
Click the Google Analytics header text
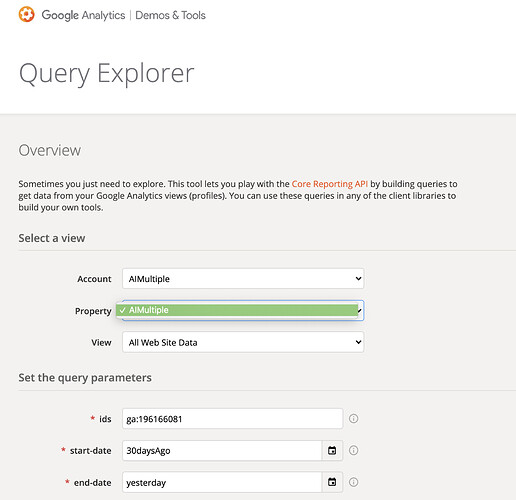coord(83,15)
